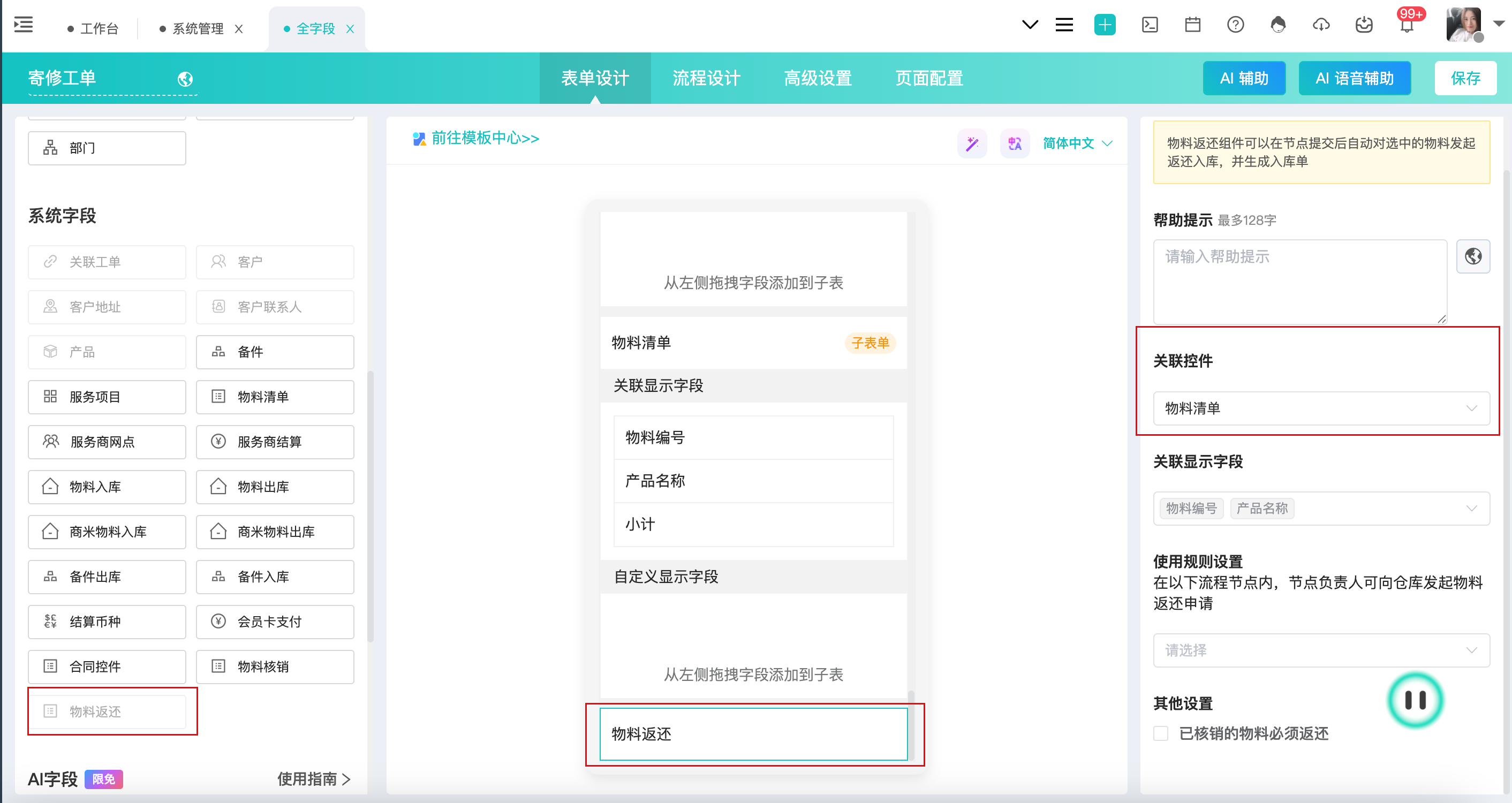Screen dimensions: 1512x803
Task: Switch to the 工作台 tab
Action: (93, 28)
